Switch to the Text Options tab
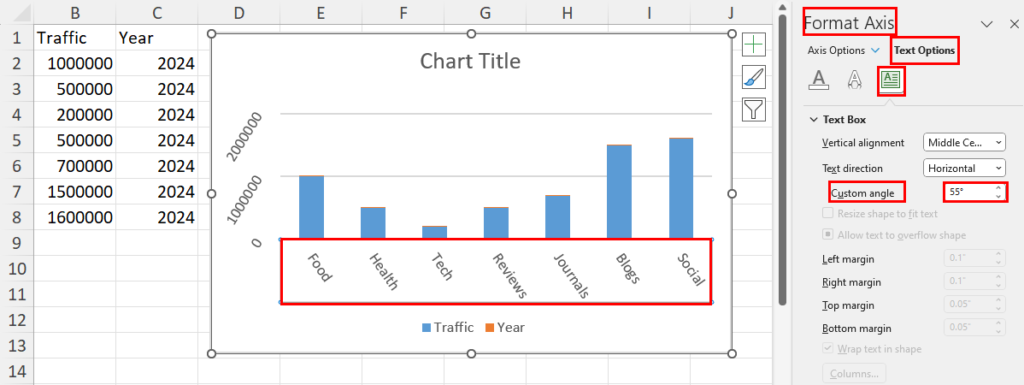 coord(924,50)
